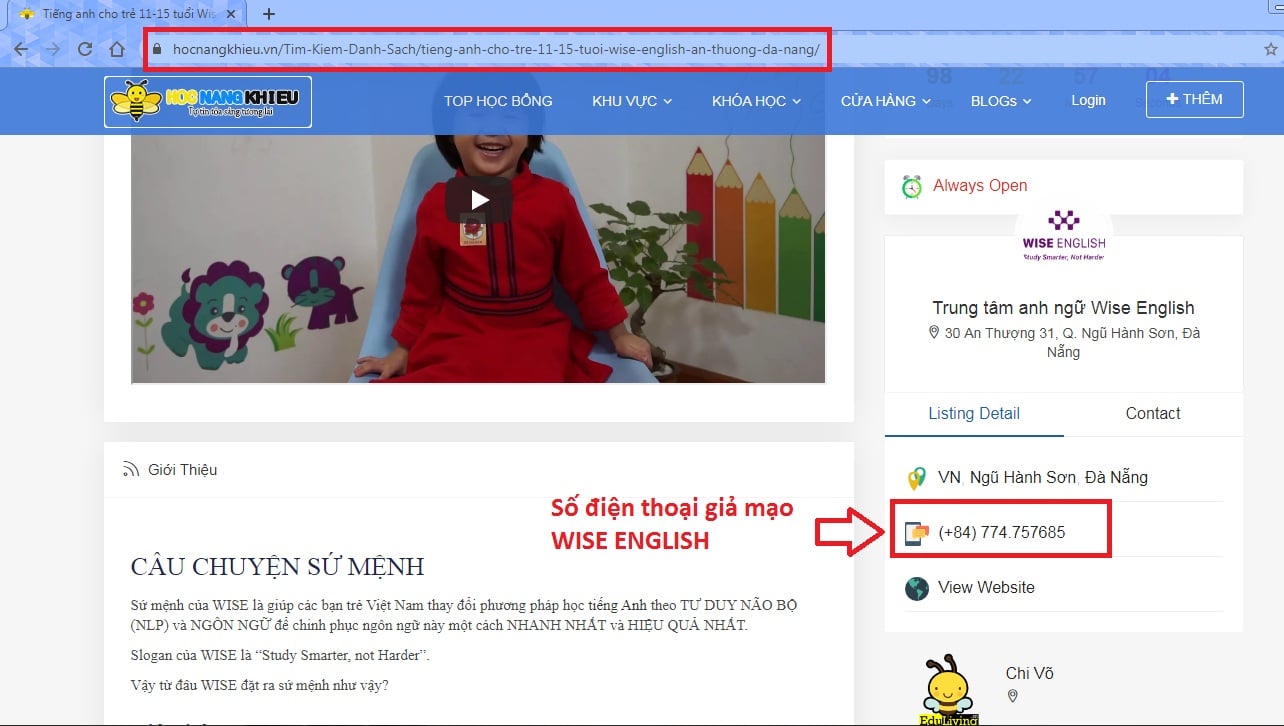Viewport: 1284px width, 726px height.
Task: Expand the KHÓA HỌC dropdown
Action: pos(756,100)
